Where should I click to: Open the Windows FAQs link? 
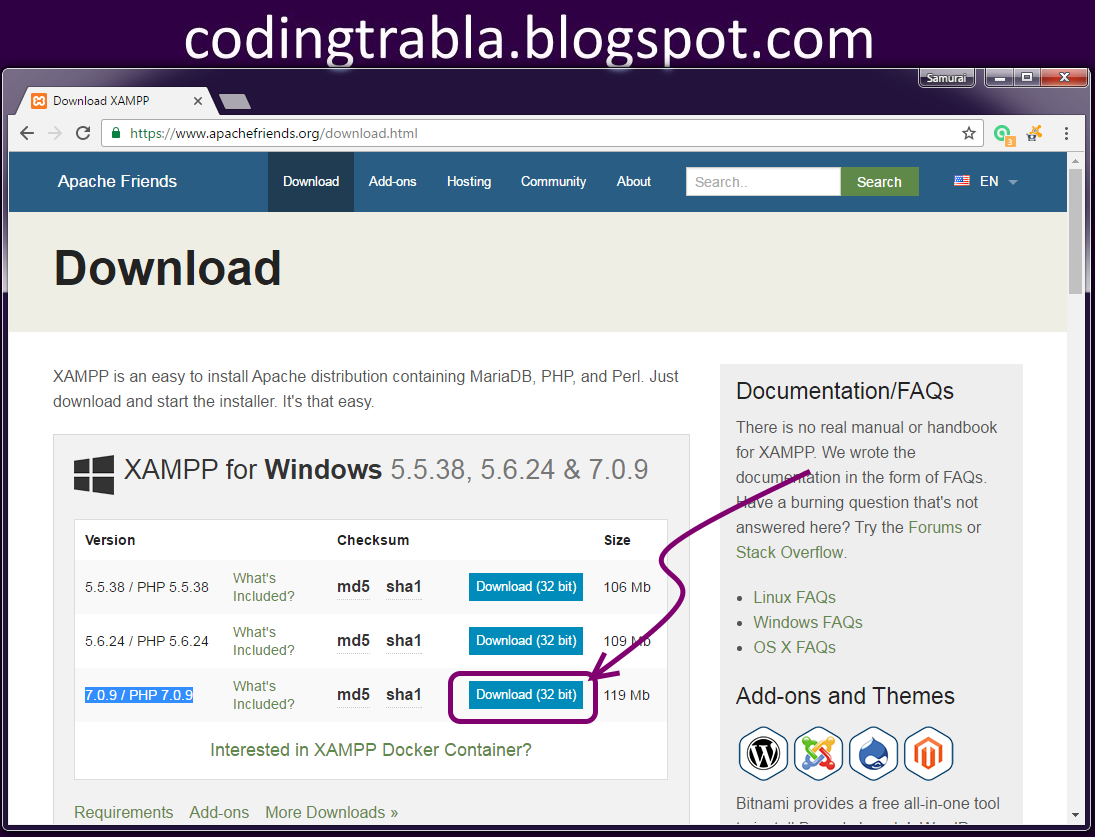click(x=807, y=622)
